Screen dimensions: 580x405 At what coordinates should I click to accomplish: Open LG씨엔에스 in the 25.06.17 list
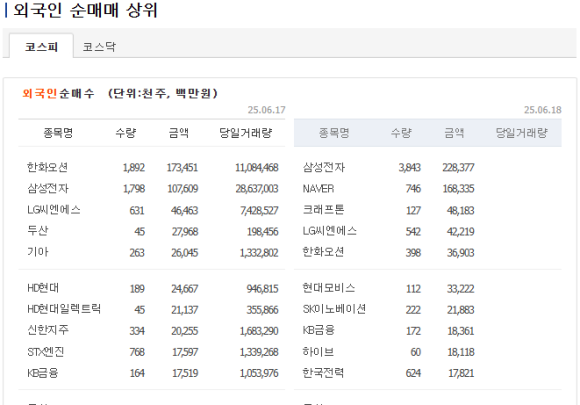tap(54, 210)
